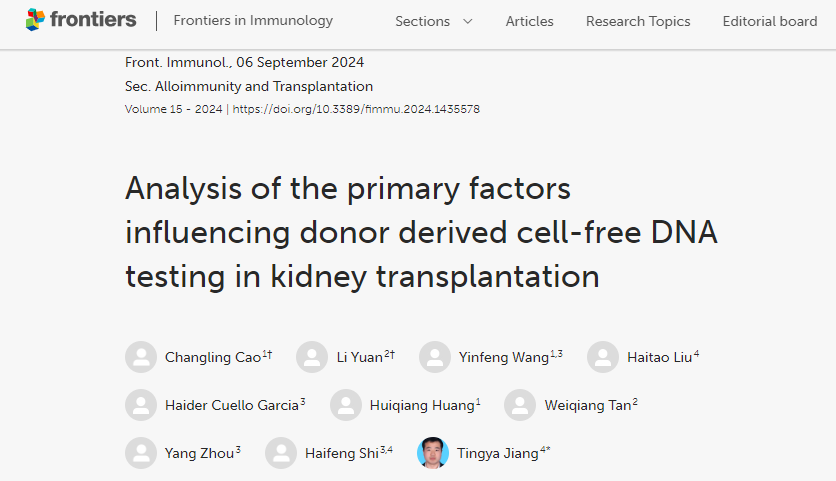
Task: Click Weiqiang Tan's avatar icon
Action: tap(520, 405)
